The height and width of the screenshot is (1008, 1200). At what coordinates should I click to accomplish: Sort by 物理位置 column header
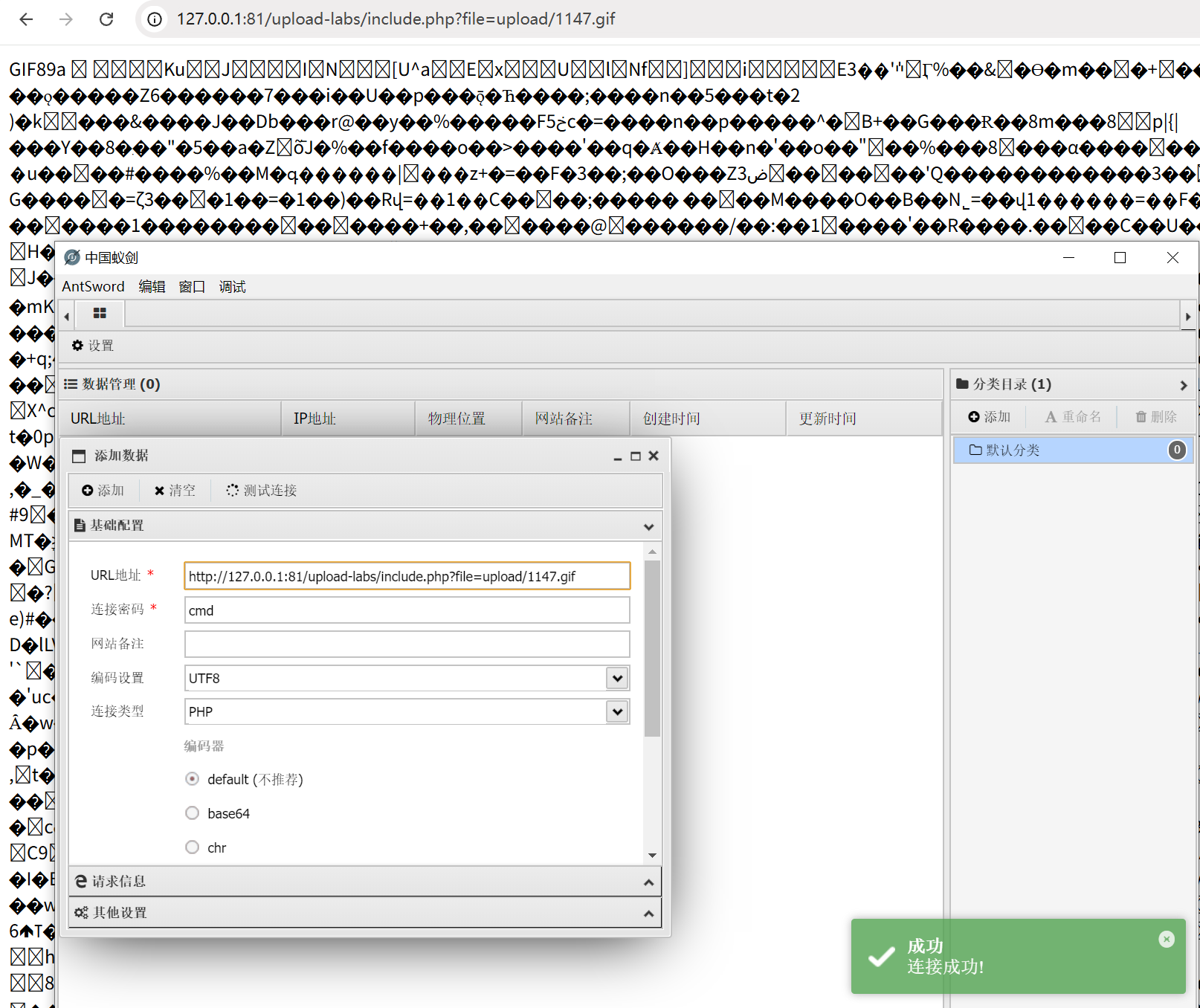coord(468,419)
